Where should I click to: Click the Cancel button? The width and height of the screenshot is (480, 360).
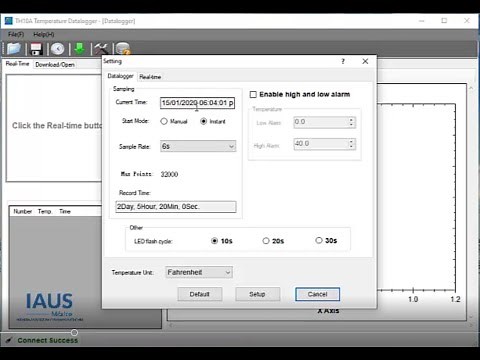pos(317,294)
